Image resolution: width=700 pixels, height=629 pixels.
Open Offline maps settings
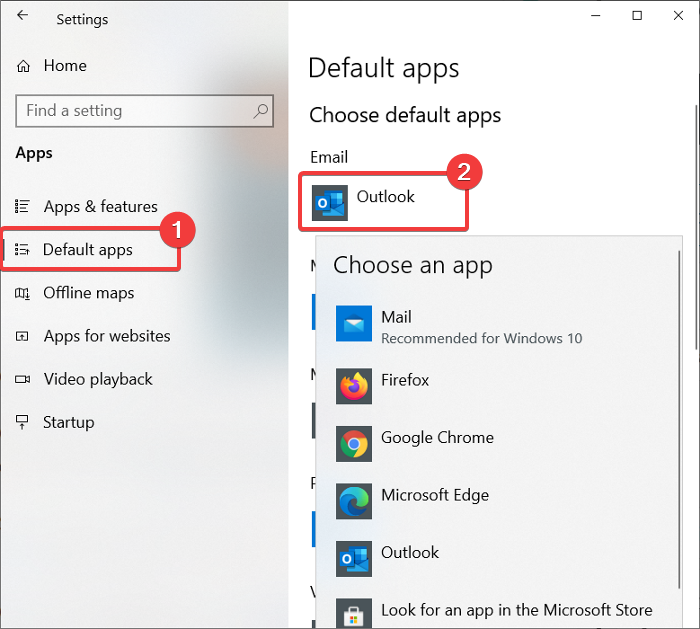(88, 293)
